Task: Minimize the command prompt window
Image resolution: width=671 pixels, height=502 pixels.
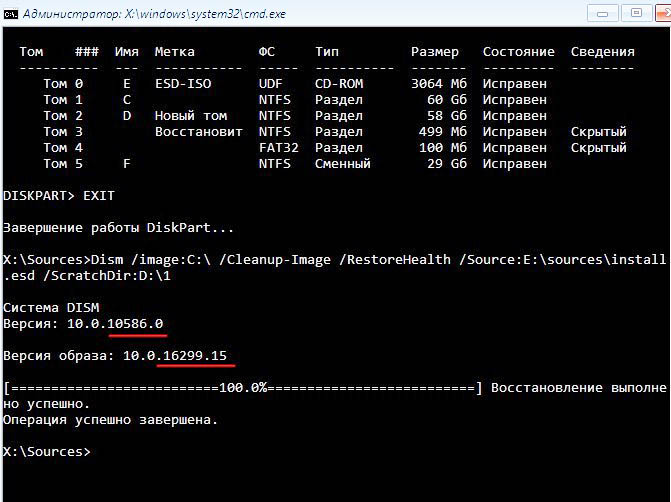Action: (x=601, y=13)
